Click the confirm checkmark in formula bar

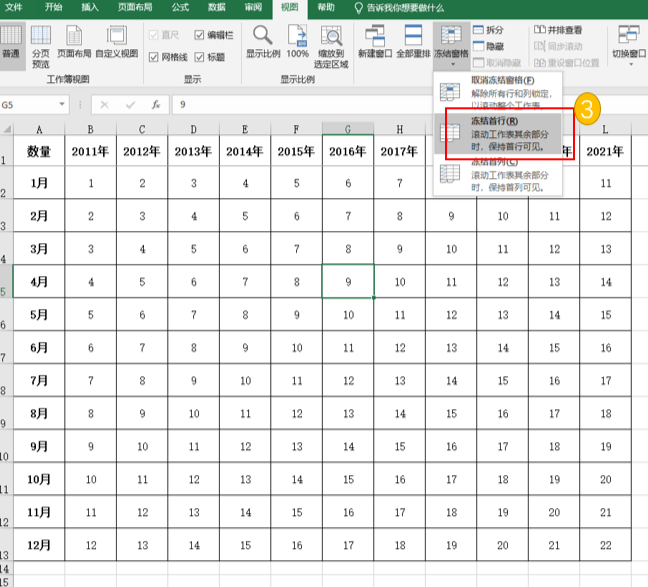[x=131, y=105]
